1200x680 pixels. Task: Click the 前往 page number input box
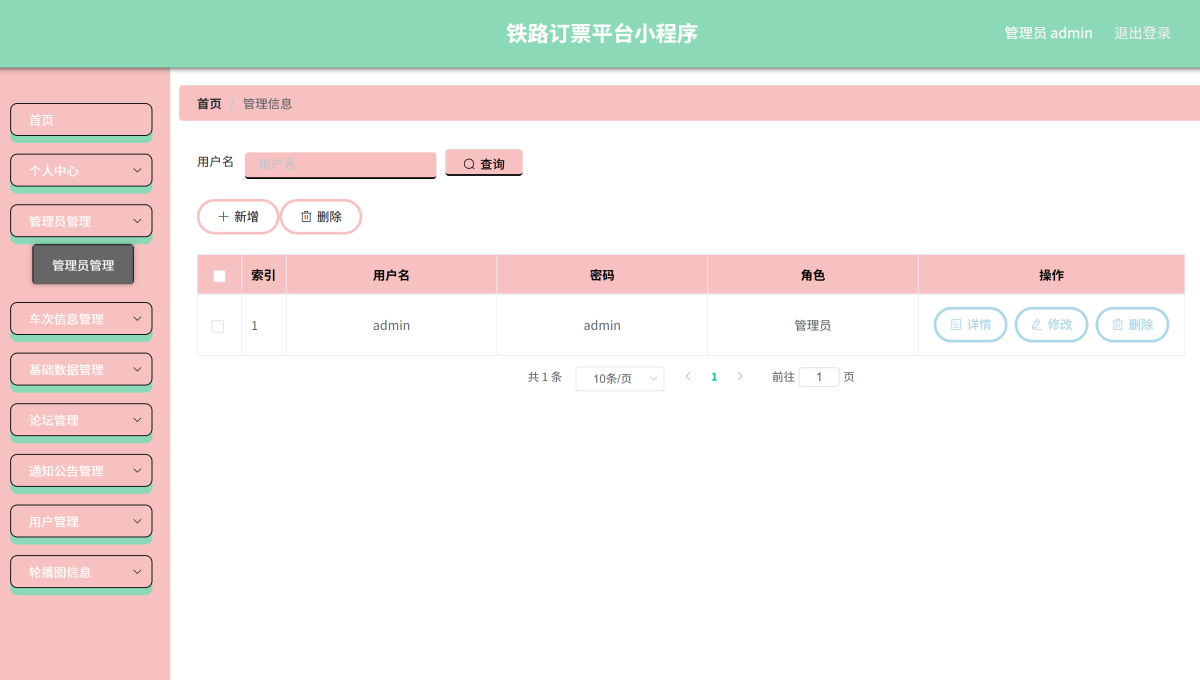click(818, 377)
